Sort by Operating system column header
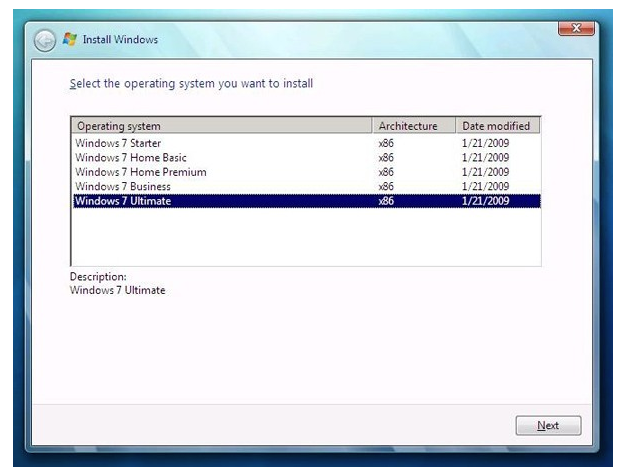 [x=221, y=126]
